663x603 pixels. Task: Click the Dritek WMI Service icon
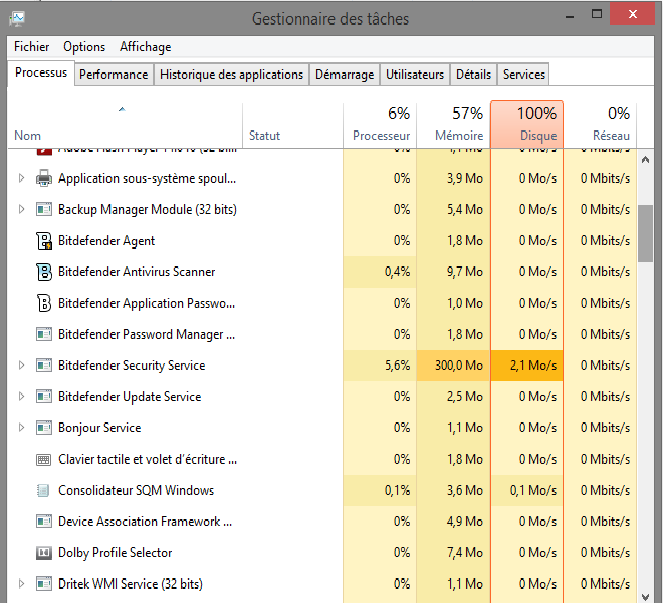pyautogui.click(x=44, y=584)
